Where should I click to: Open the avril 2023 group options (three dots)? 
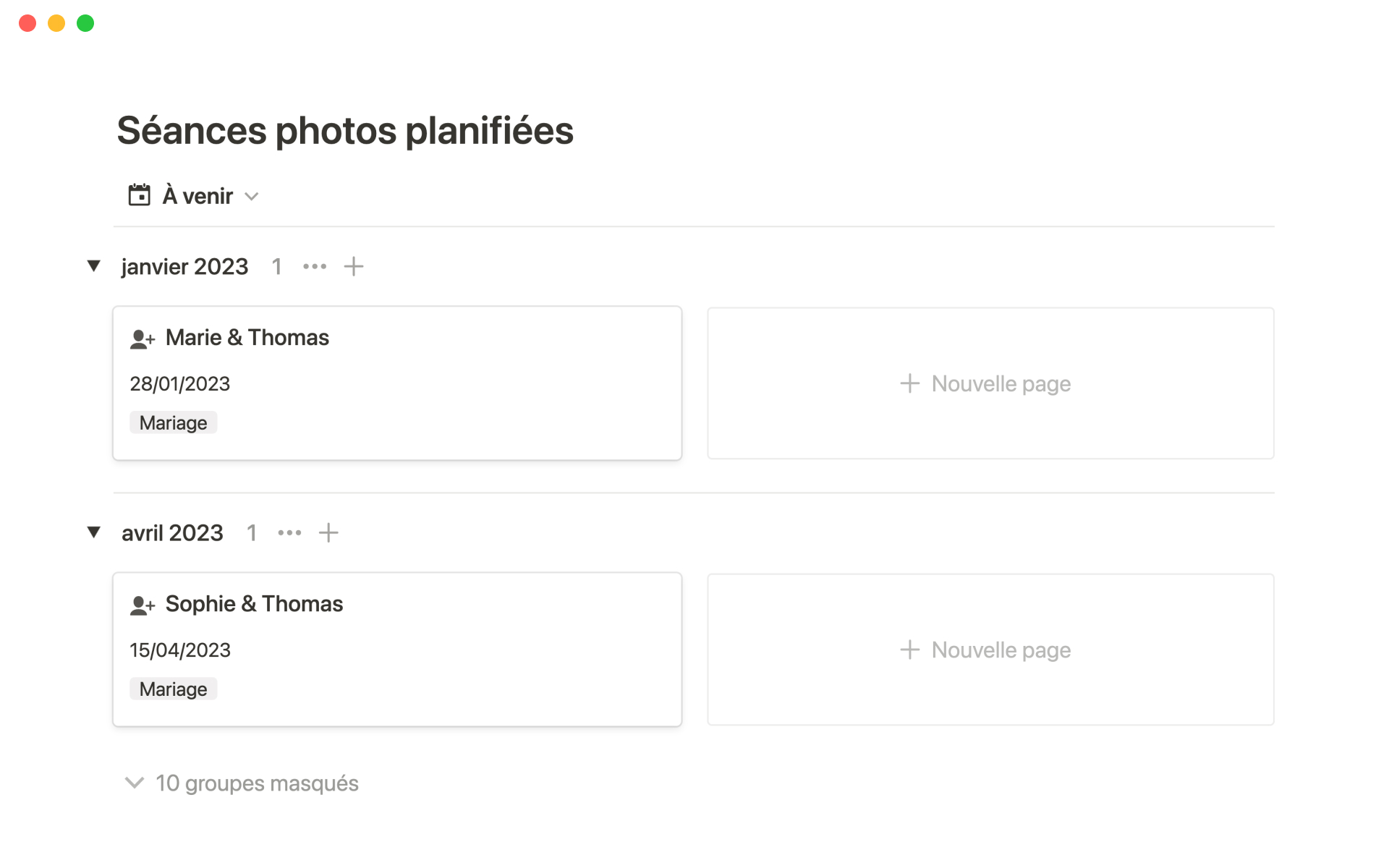[289, 533]
